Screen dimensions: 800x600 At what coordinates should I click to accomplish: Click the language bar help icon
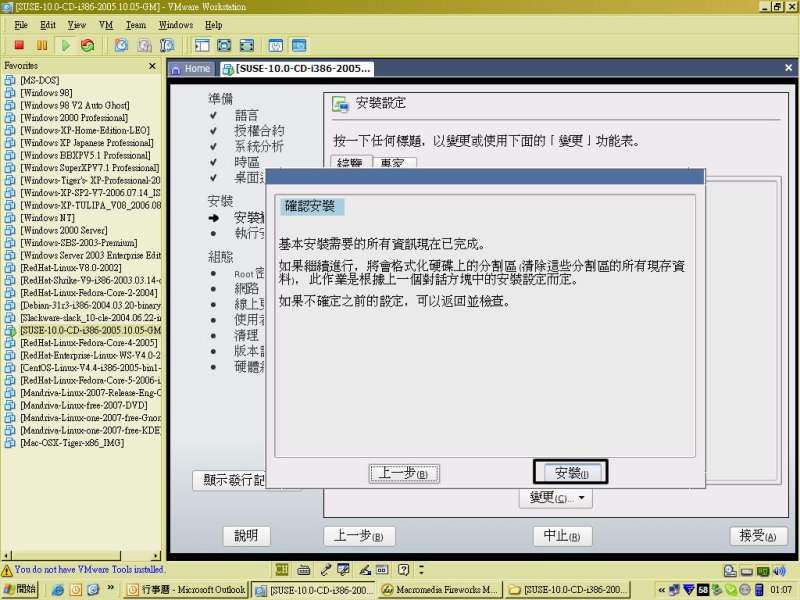coord(404,569)
